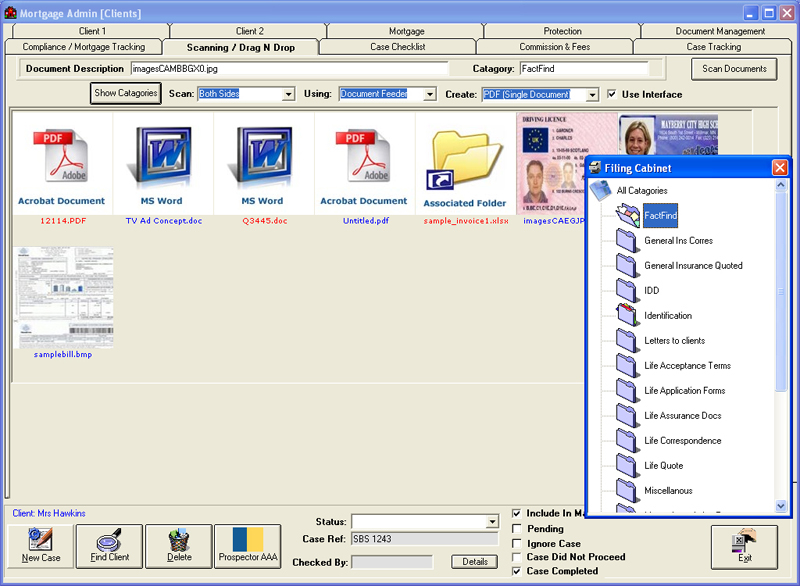
Task: Click the Find Client magnifier button
Action: pos(109,546)
